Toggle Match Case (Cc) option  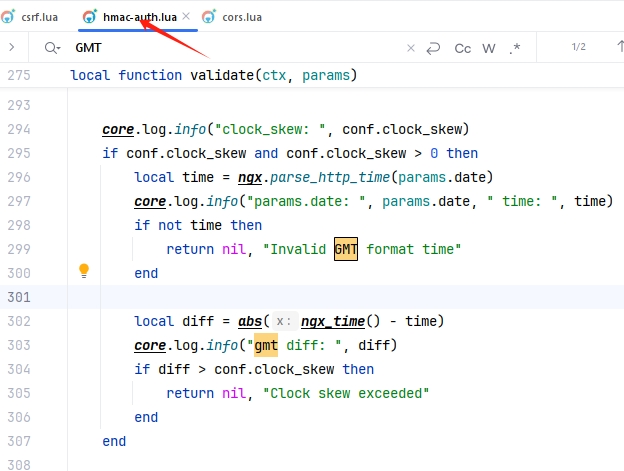tap(463, 48)
